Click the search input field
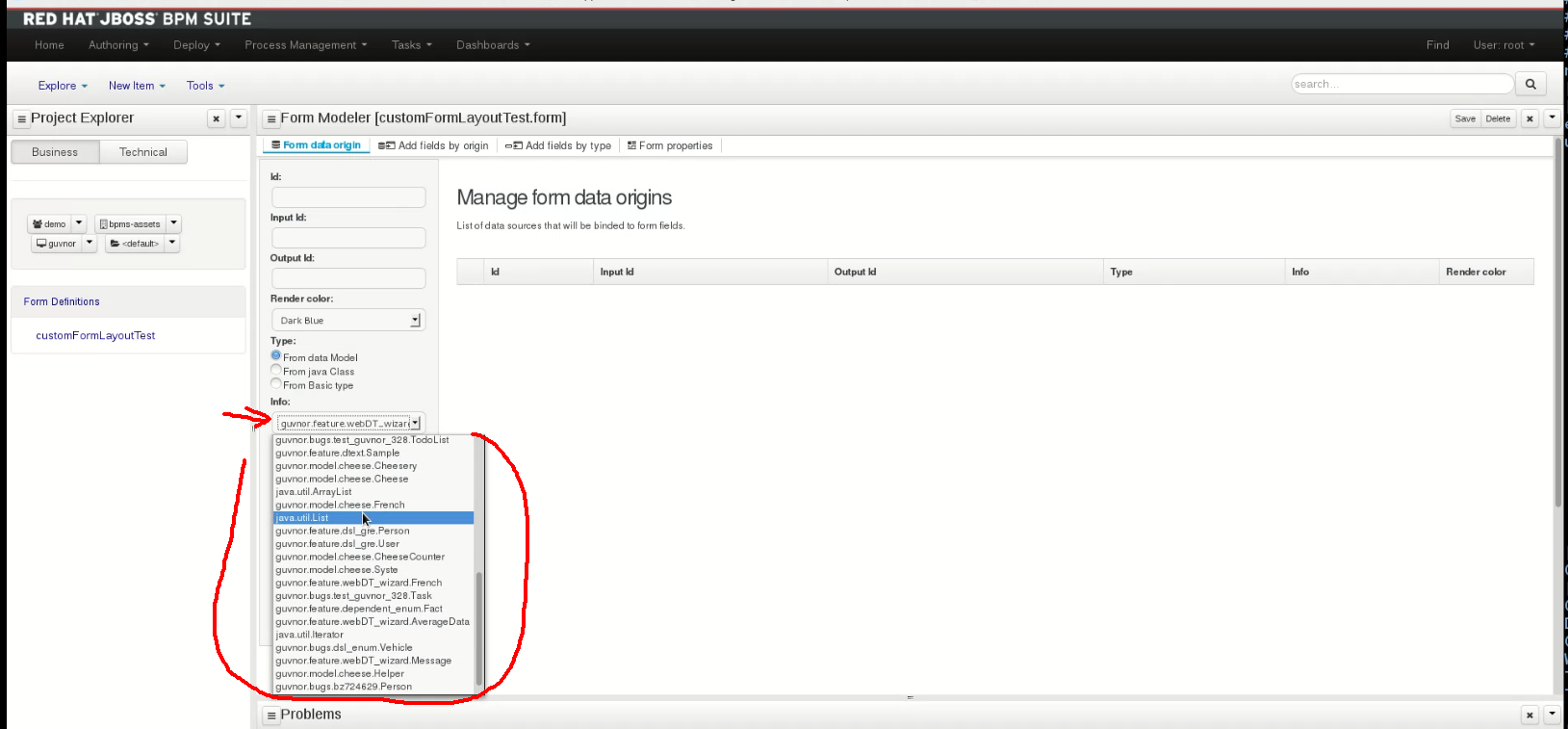This screenshot has width=1568, height=729. [1402, 84]
